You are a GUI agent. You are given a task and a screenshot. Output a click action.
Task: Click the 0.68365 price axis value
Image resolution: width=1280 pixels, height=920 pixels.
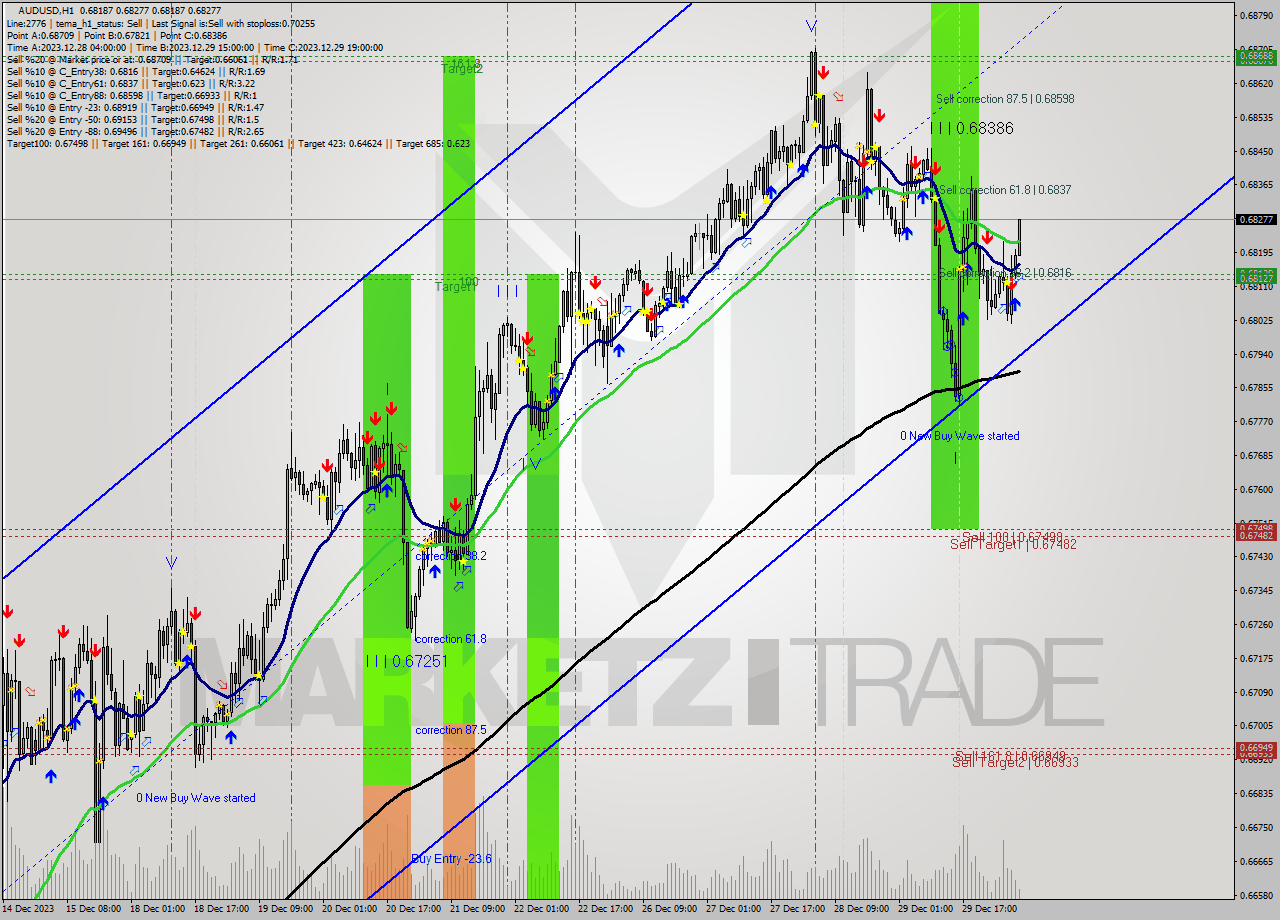click(x=1256, y=185)
